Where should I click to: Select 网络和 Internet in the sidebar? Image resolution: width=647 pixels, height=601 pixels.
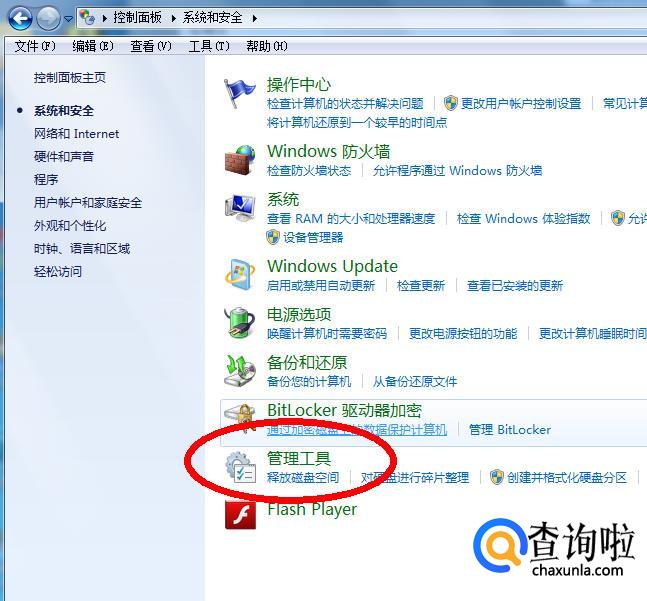[76, 134]
